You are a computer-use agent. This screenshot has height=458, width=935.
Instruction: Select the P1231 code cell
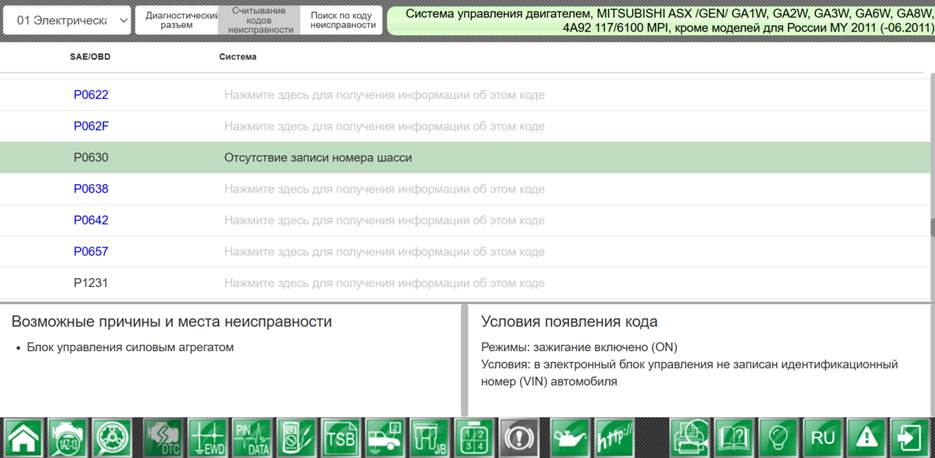(x=91, y=283)
